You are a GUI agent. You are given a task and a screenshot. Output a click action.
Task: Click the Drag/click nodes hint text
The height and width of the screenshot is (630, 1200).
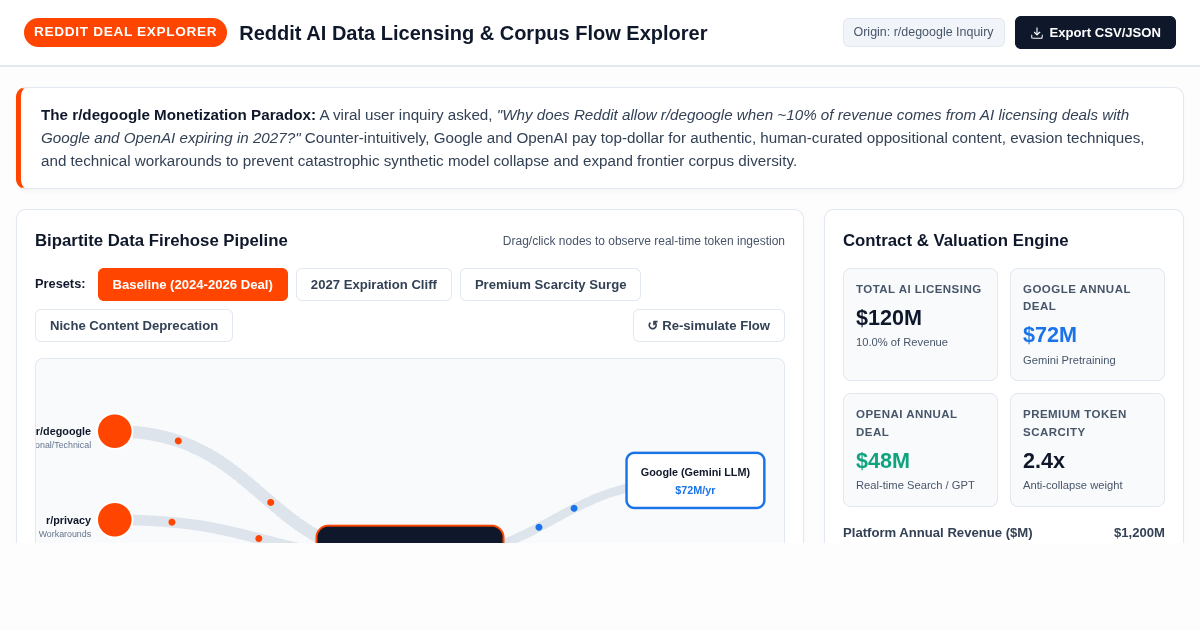pos(644,241)
